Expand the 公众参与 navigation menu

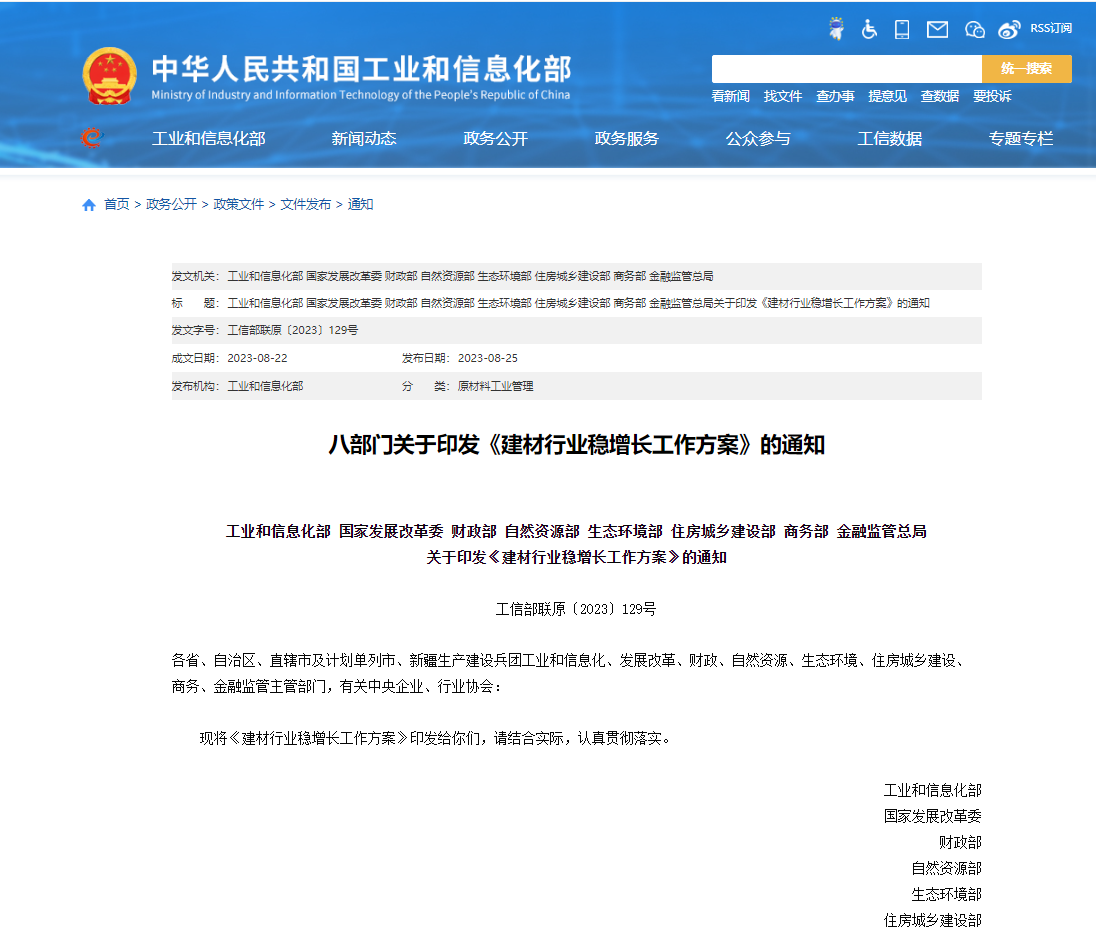click(x=758, y=139)
